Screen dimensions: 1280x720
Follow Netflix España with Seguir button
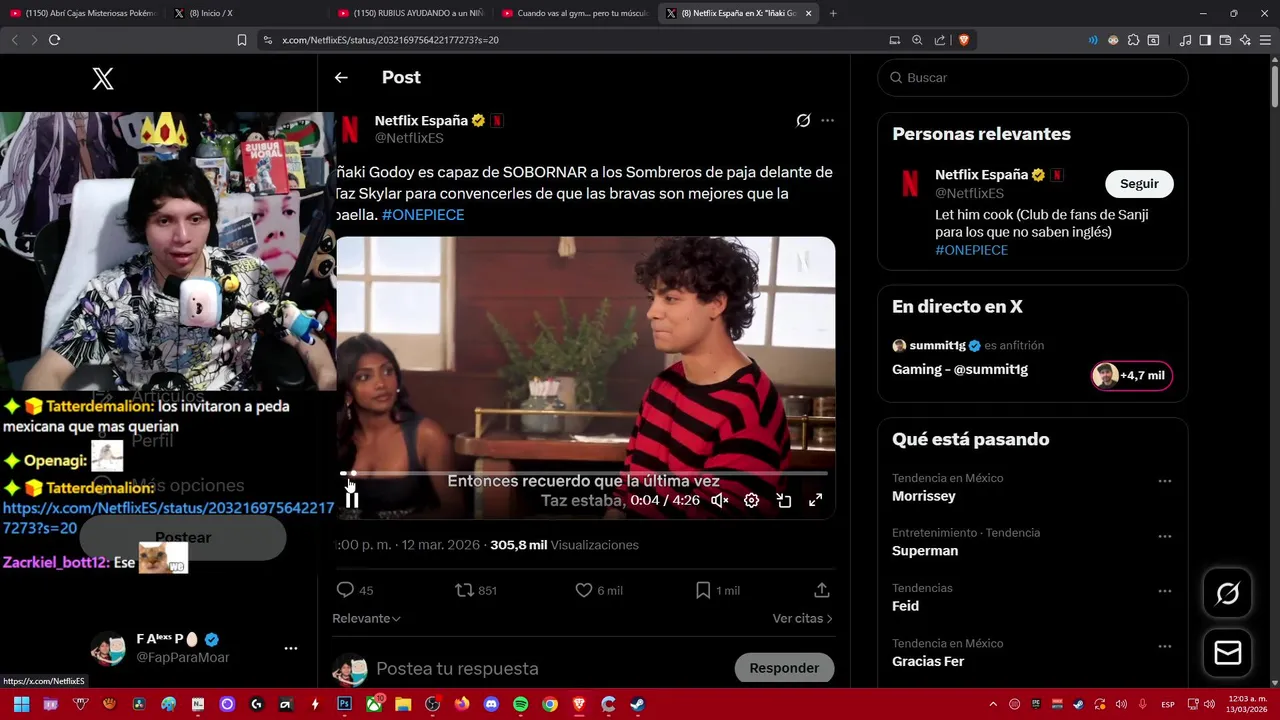1139,184
